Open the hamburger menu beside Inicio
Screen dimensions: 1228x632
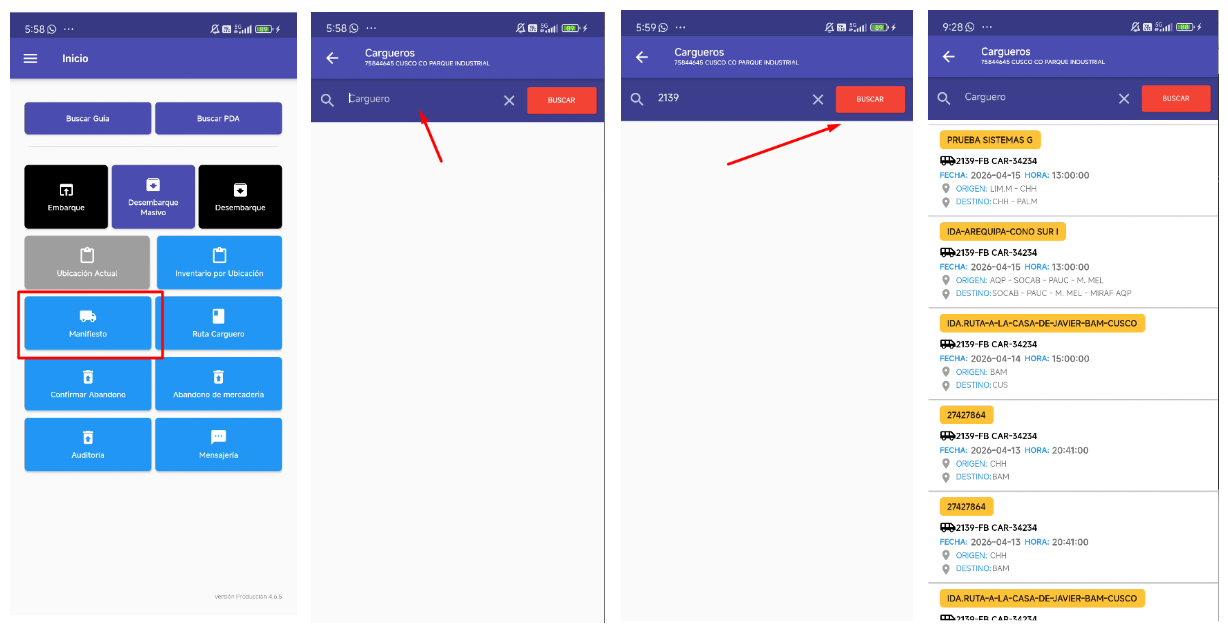tap(30, 58)
